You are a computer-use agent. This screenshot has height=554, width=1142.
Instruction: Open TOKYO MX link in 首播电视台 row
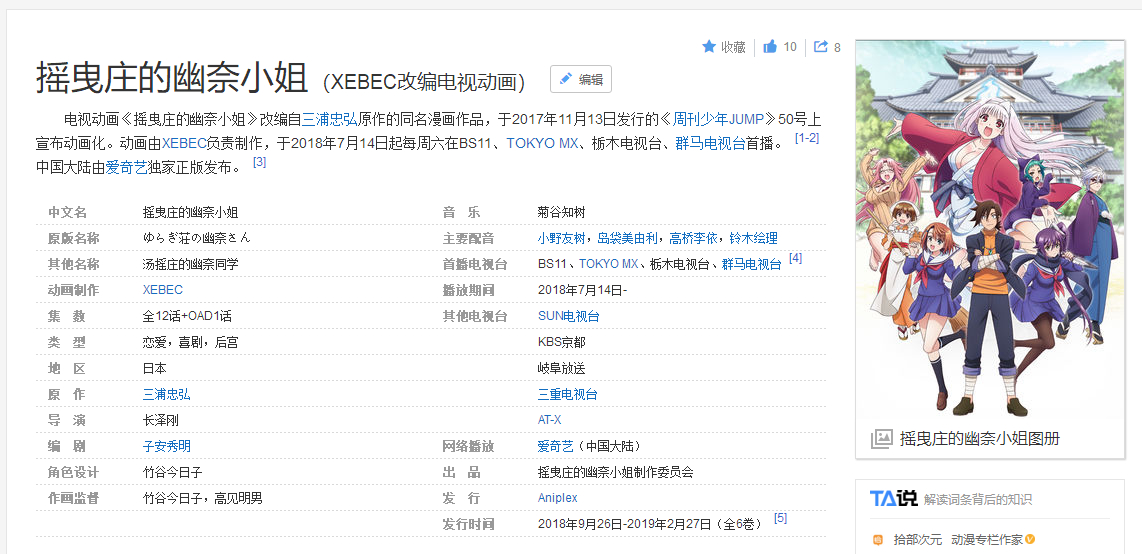(x=607, y=264)
